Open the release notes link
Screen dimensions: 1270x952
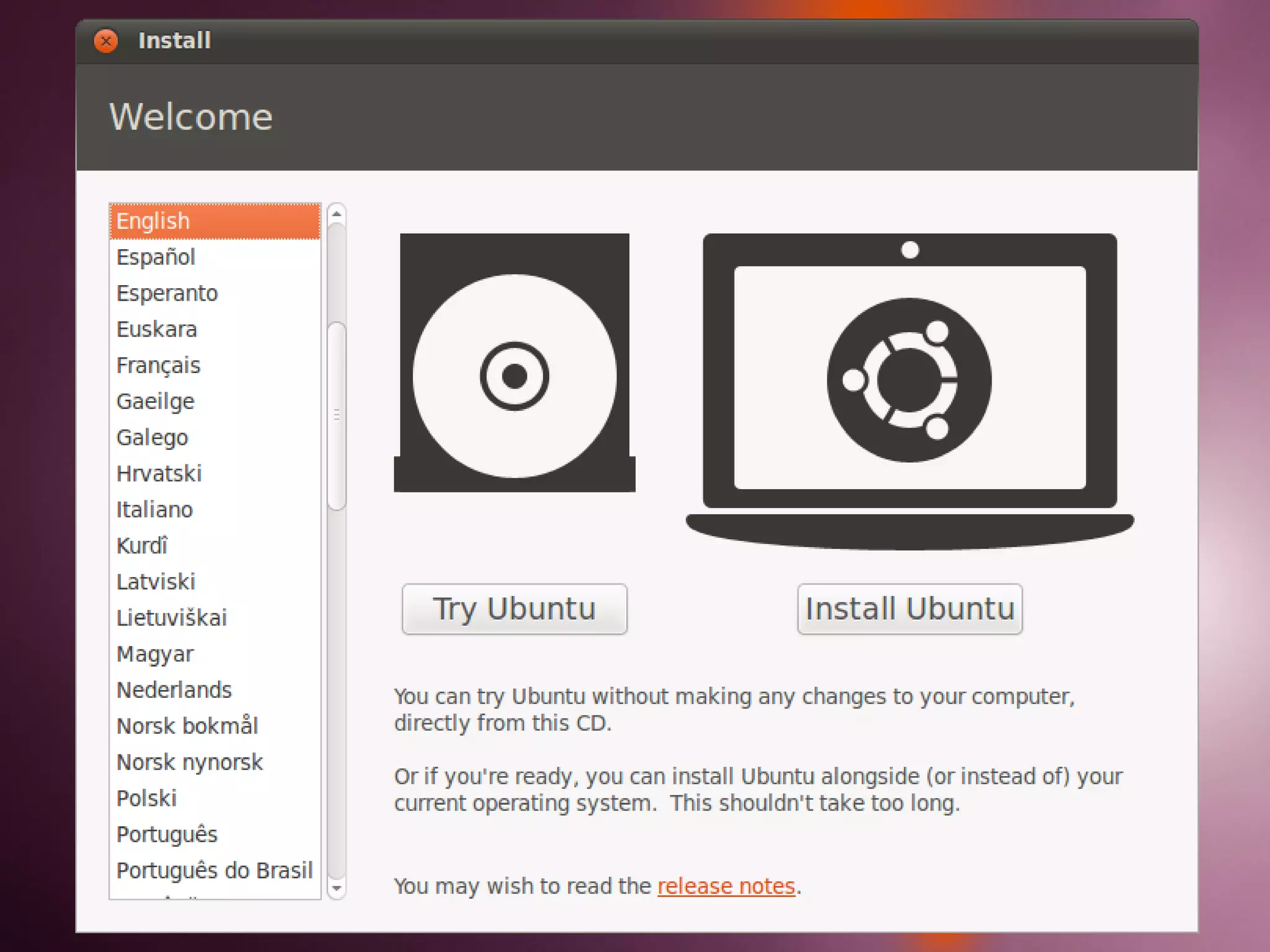point(726,886)
